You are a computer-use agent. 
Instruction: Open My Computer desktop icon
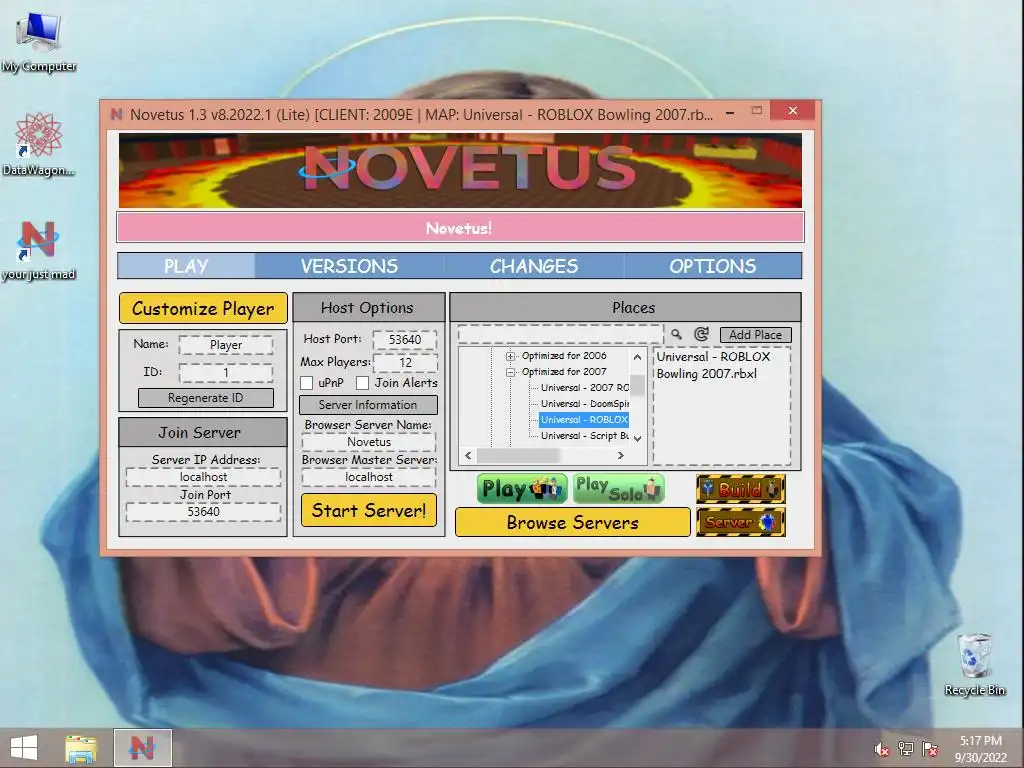(x=39, y=42)
